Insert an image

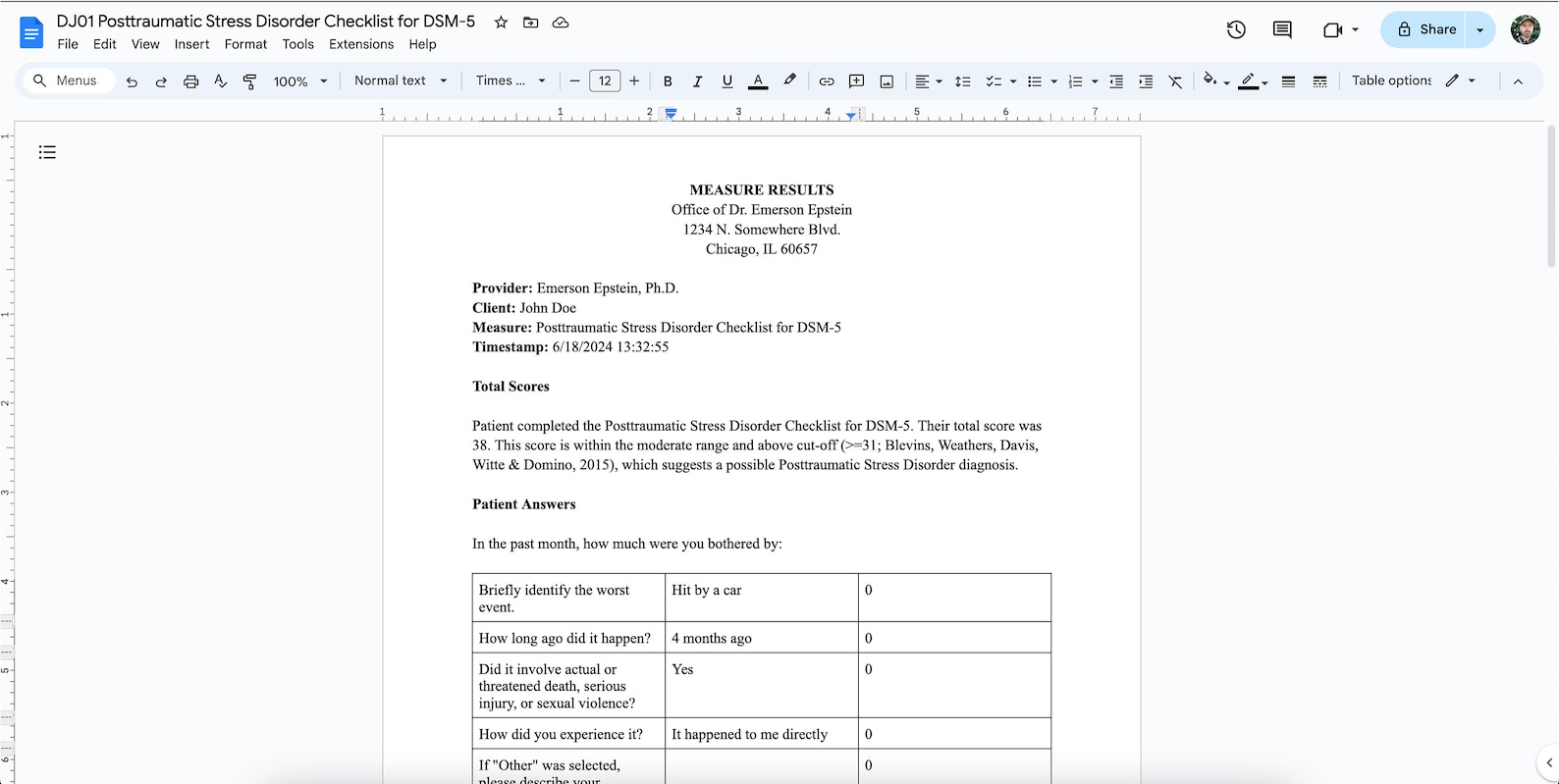point(887,81)
